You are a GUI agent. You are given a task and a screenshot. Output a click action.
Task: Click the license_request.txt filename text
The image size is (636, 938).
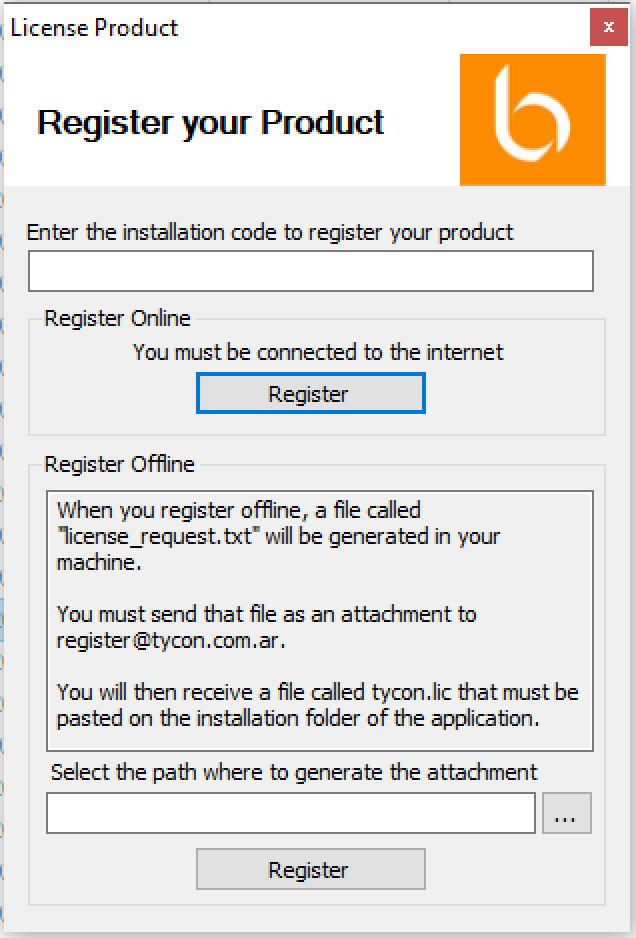pos(161,537)
